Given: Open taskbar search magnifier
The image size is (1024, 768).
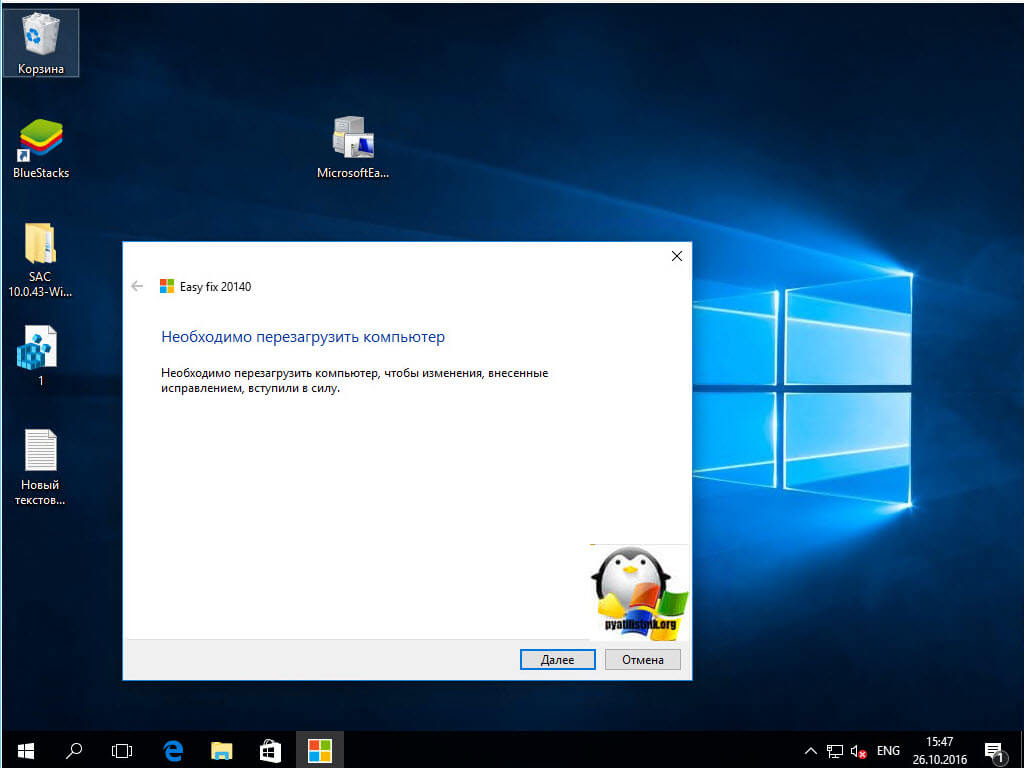Looking at the screenshot, I should (x=74, y=749).
